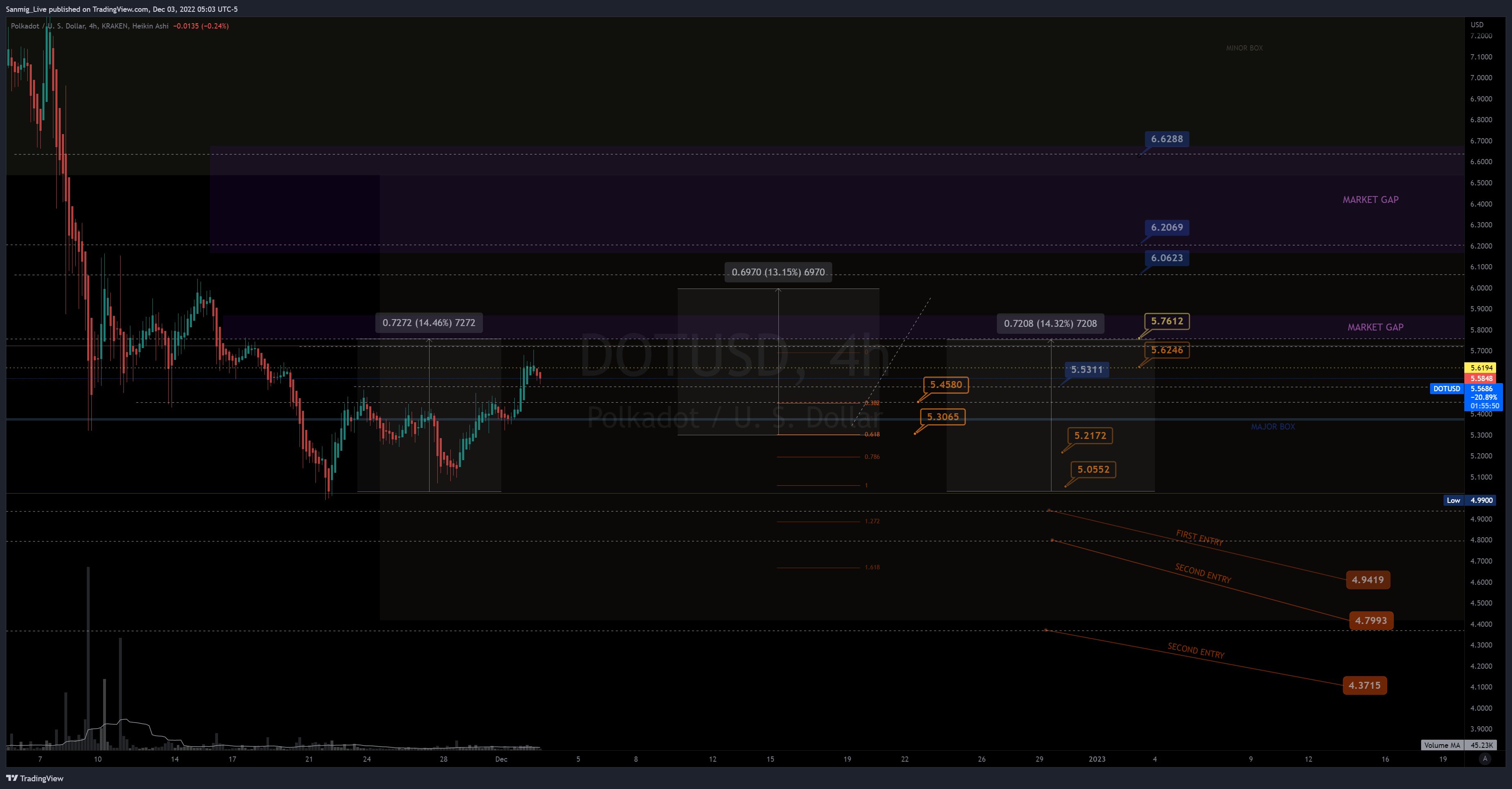Click the 4.3715 entry price label
Image resolution: width=1512 pixels, height=789 pixels.
point(1364,685)
